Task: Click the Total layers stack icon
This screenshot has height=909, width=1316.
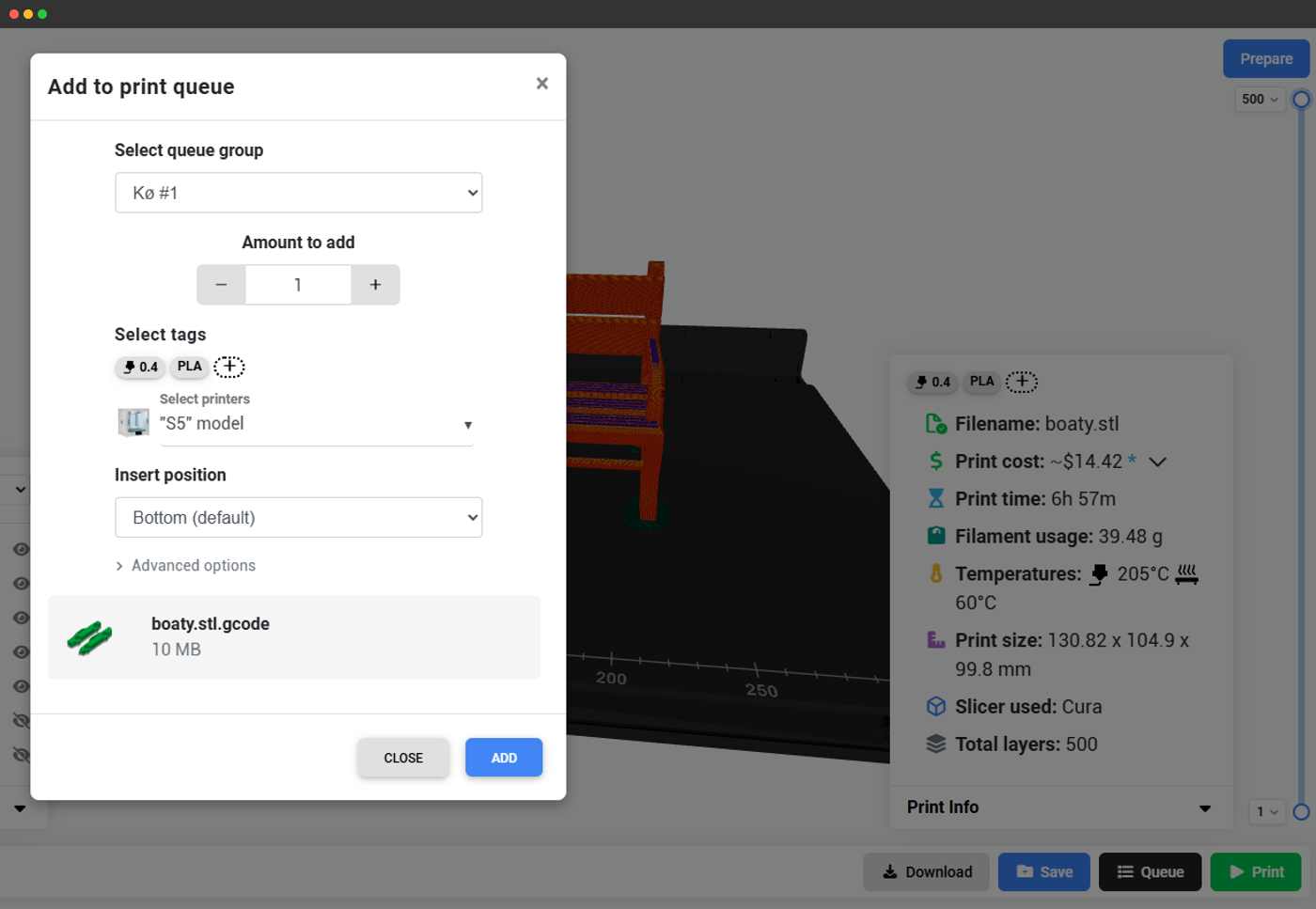Action: [x=936, y=744]
